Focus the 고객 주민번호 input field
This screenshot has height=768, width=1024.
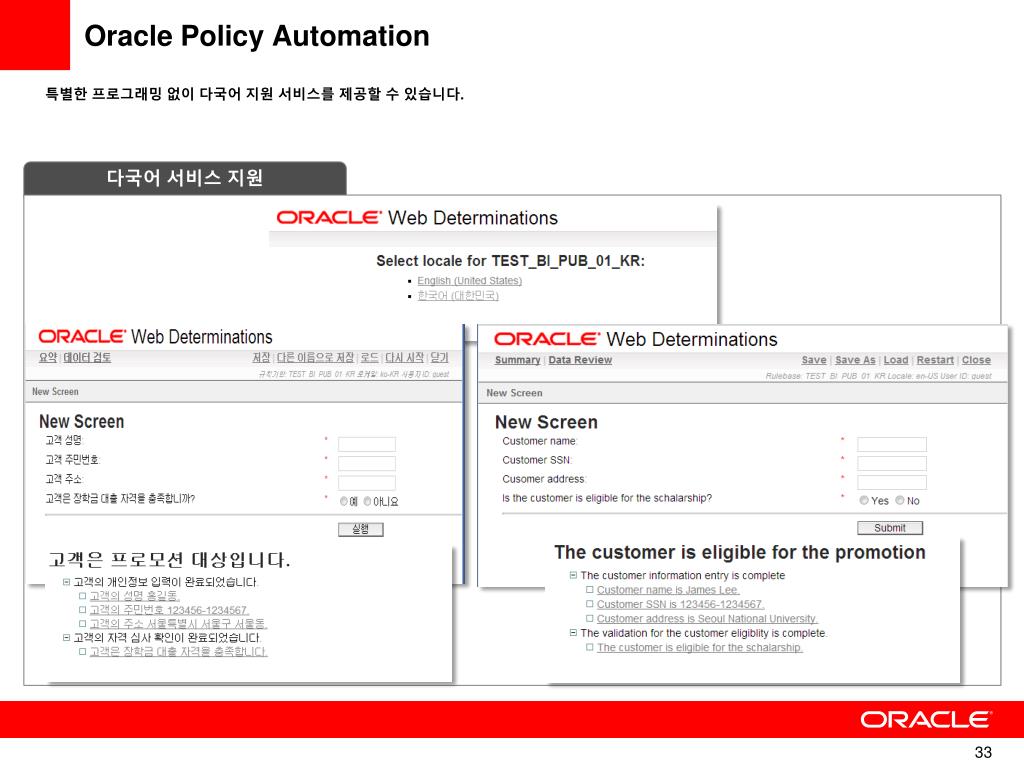366,464
